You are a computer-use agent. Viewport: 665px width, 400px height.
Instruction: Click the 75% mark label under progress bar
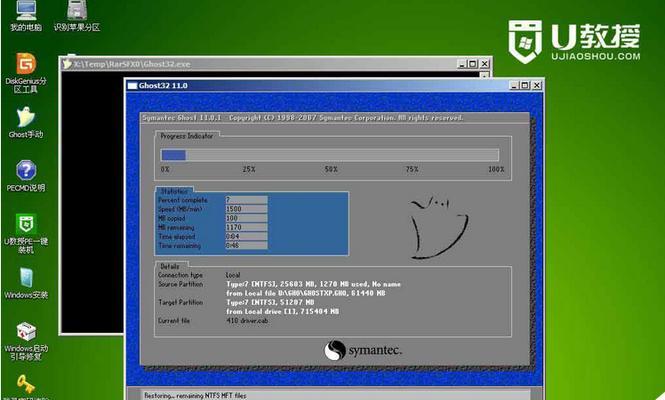[412, 169]
